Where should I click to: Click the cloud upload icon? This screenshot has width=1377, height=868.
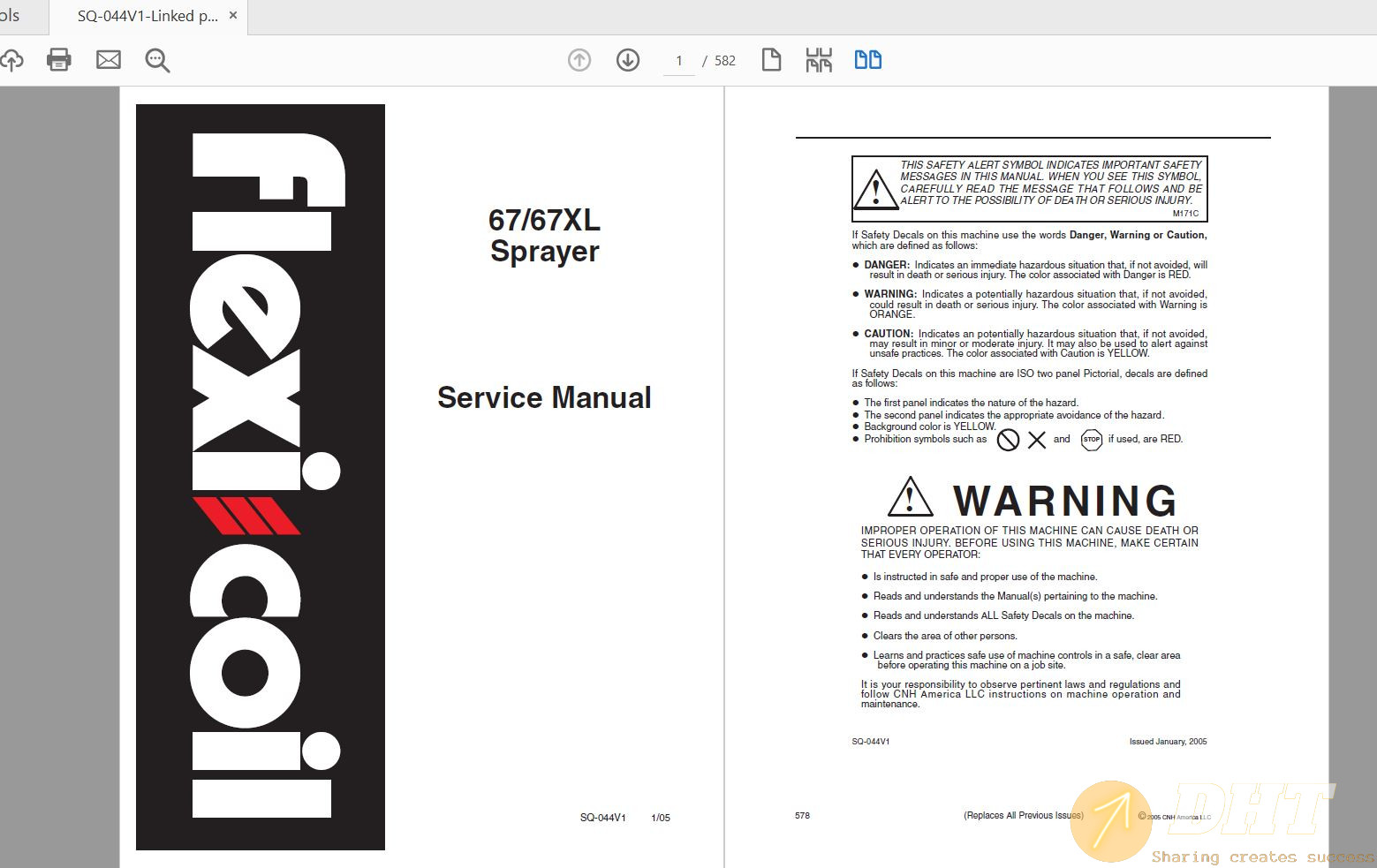point(11,60)
